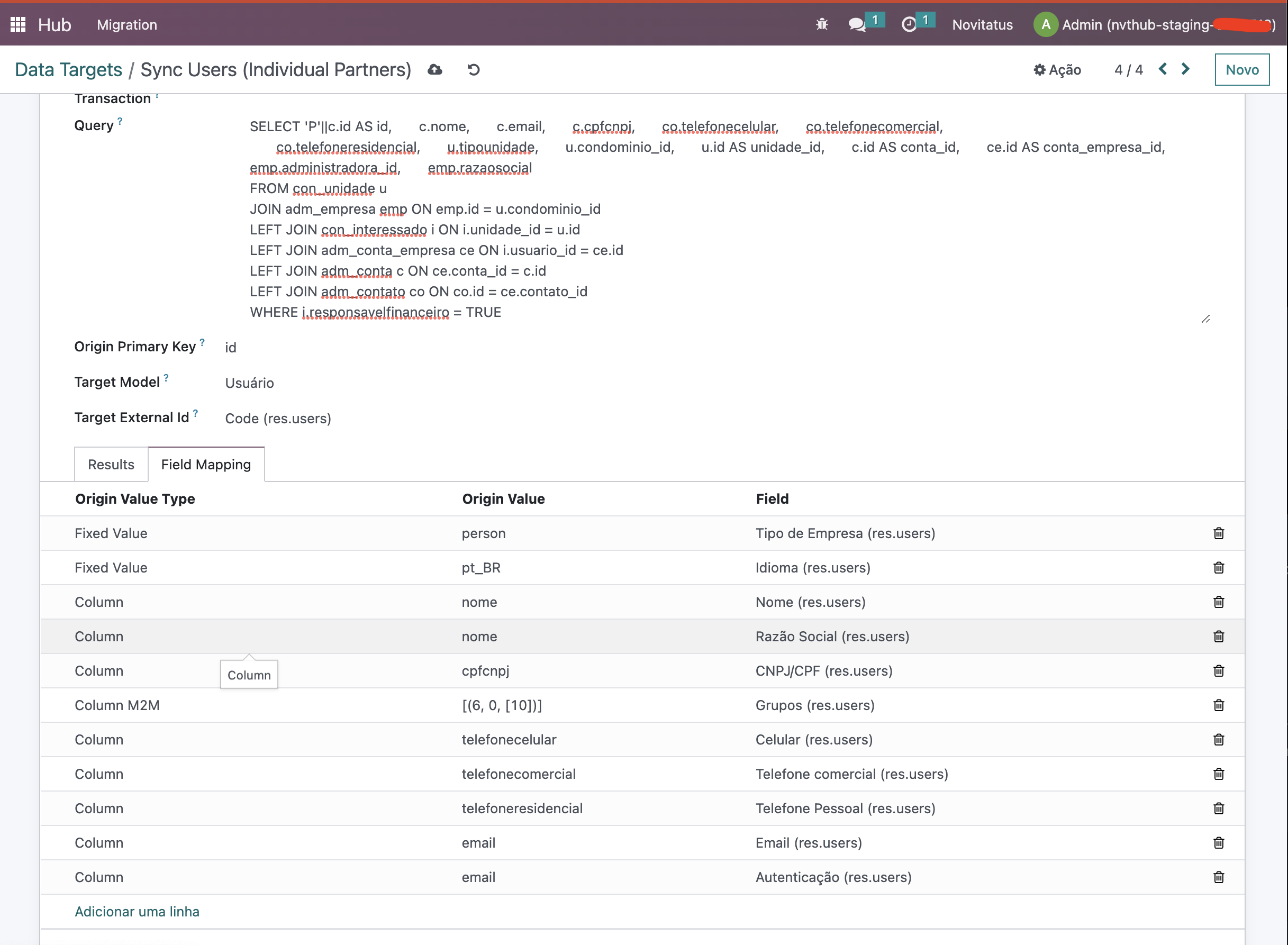Screen dimensions: 1288x945
Task: Click the 'Autenticação (res.users)' field cell
Action: (x=833, y=876)
